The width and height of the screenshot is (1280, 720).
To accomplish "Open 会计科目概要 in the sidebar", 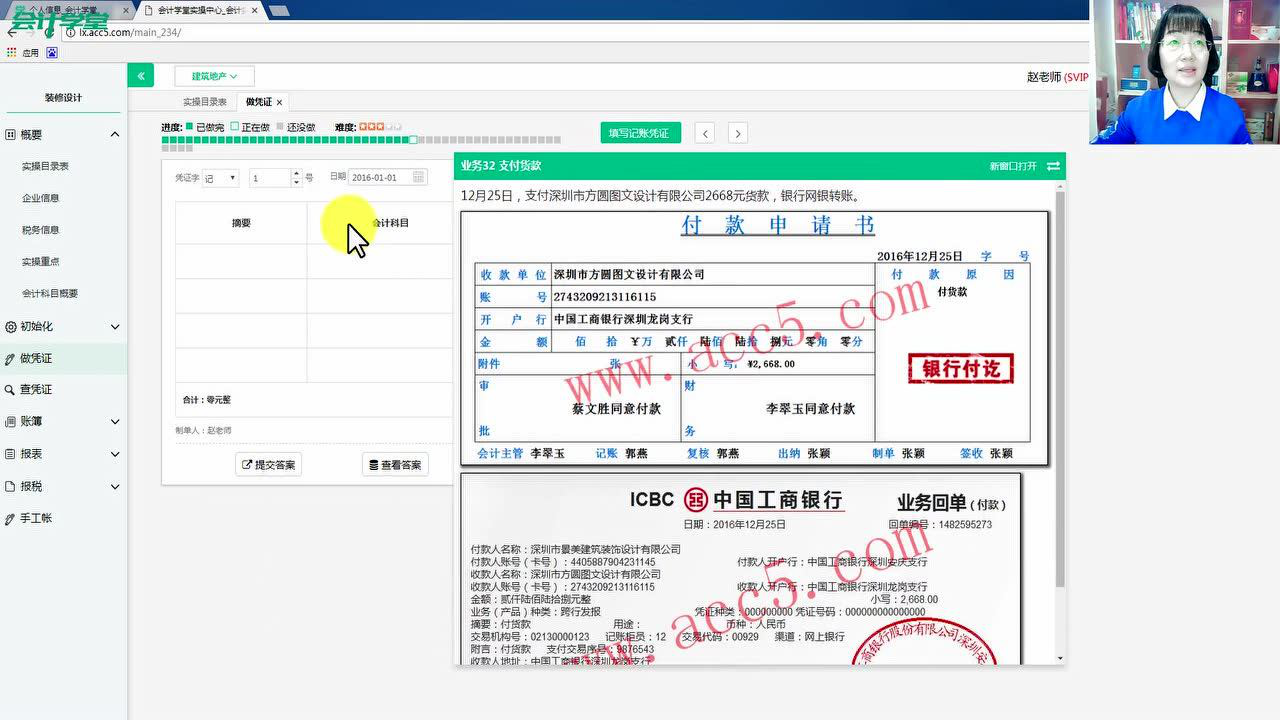I will tap(50, 294).
